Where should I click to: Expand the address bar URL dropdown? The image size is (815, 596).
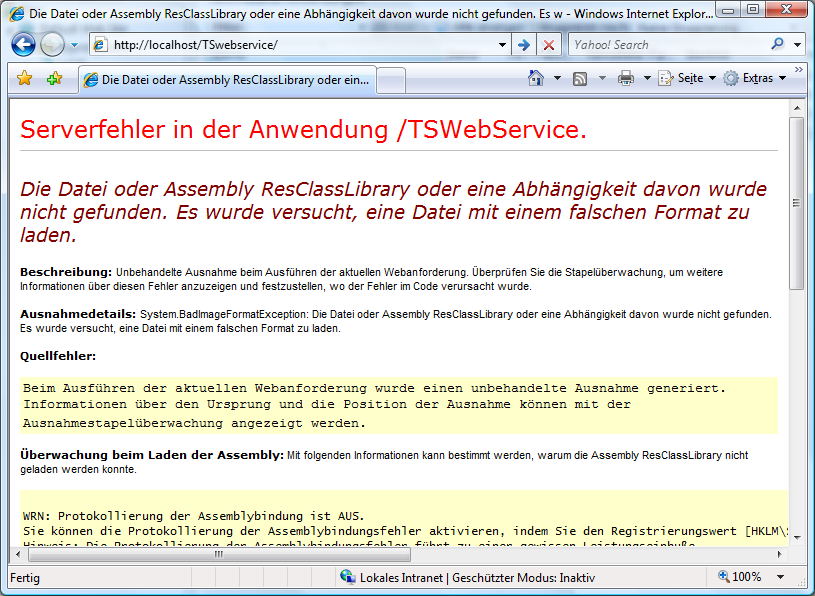tap(502, 45)
